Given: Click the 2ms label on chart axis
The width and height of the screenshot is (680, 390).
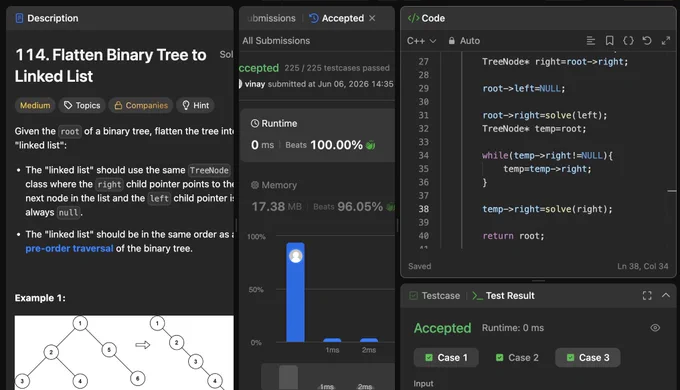Looking at the screenshot, I should pos(369,350).
